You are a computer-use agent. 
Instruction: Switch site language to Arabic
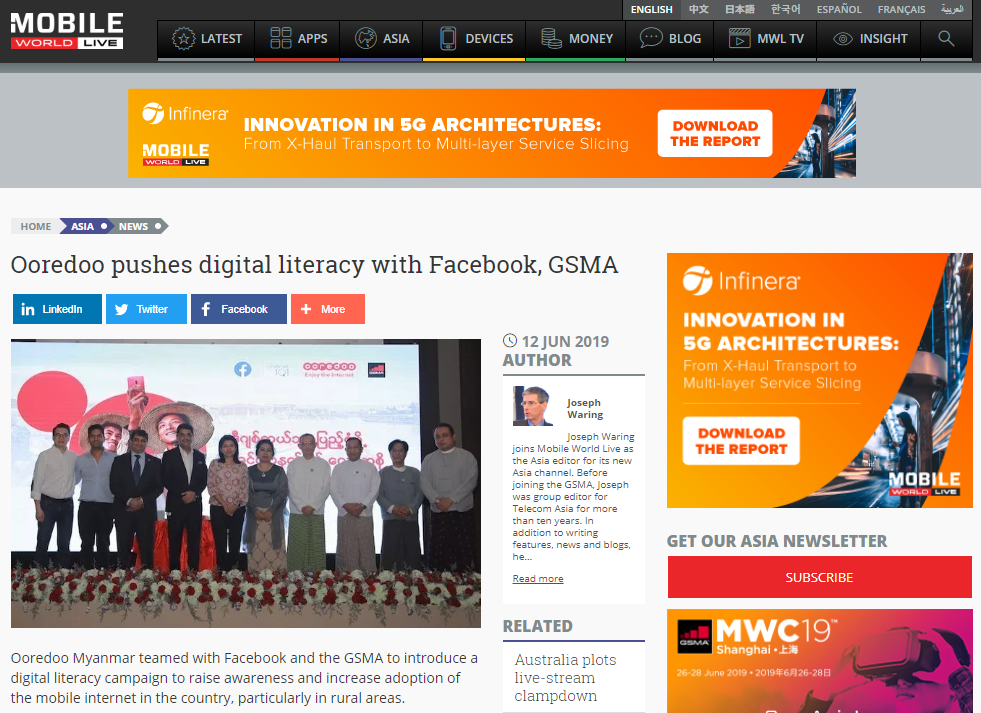(x=952, y=9)
